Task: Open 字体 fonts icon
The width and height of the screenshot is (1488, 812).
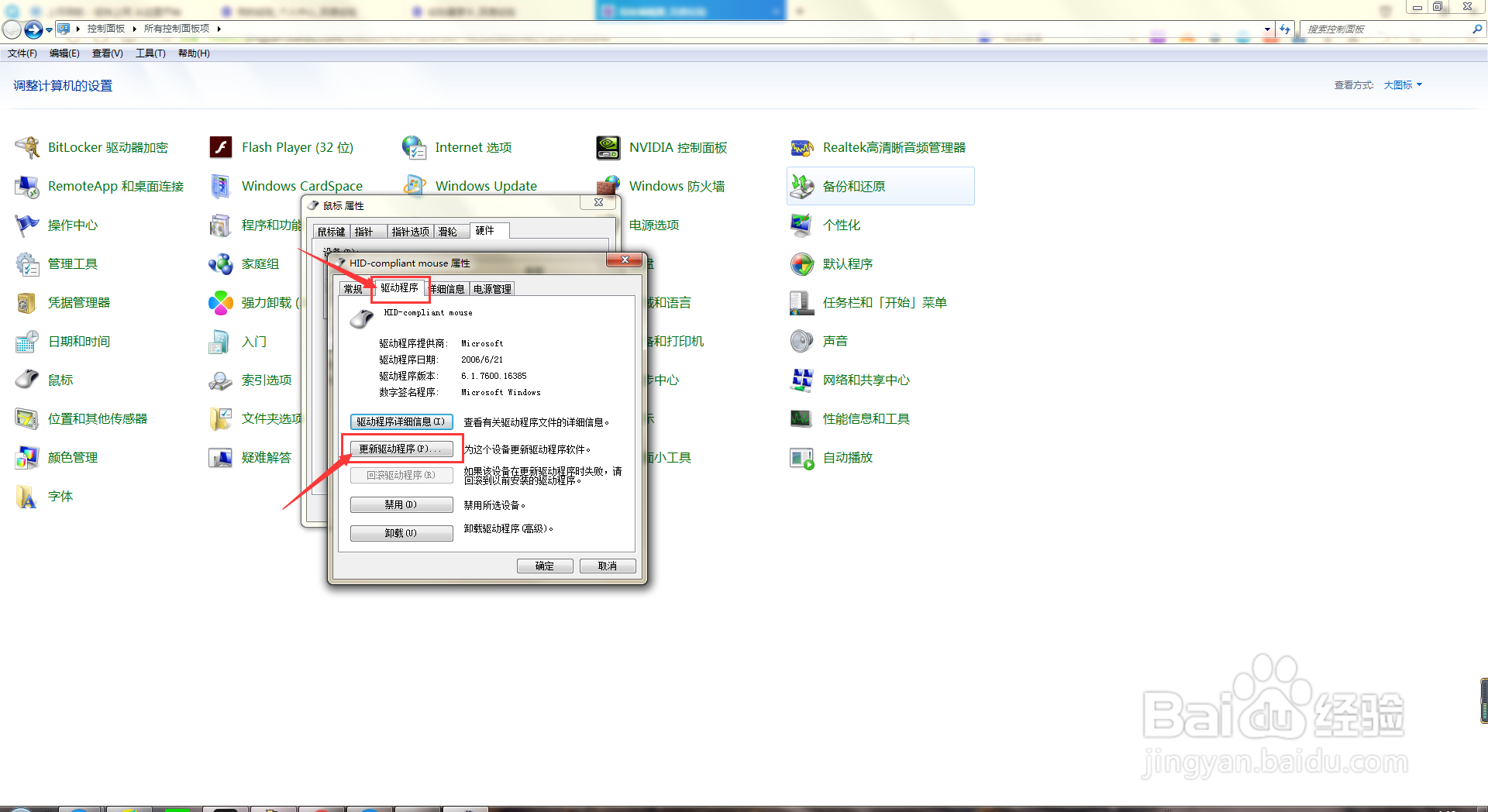Action: 27,496
